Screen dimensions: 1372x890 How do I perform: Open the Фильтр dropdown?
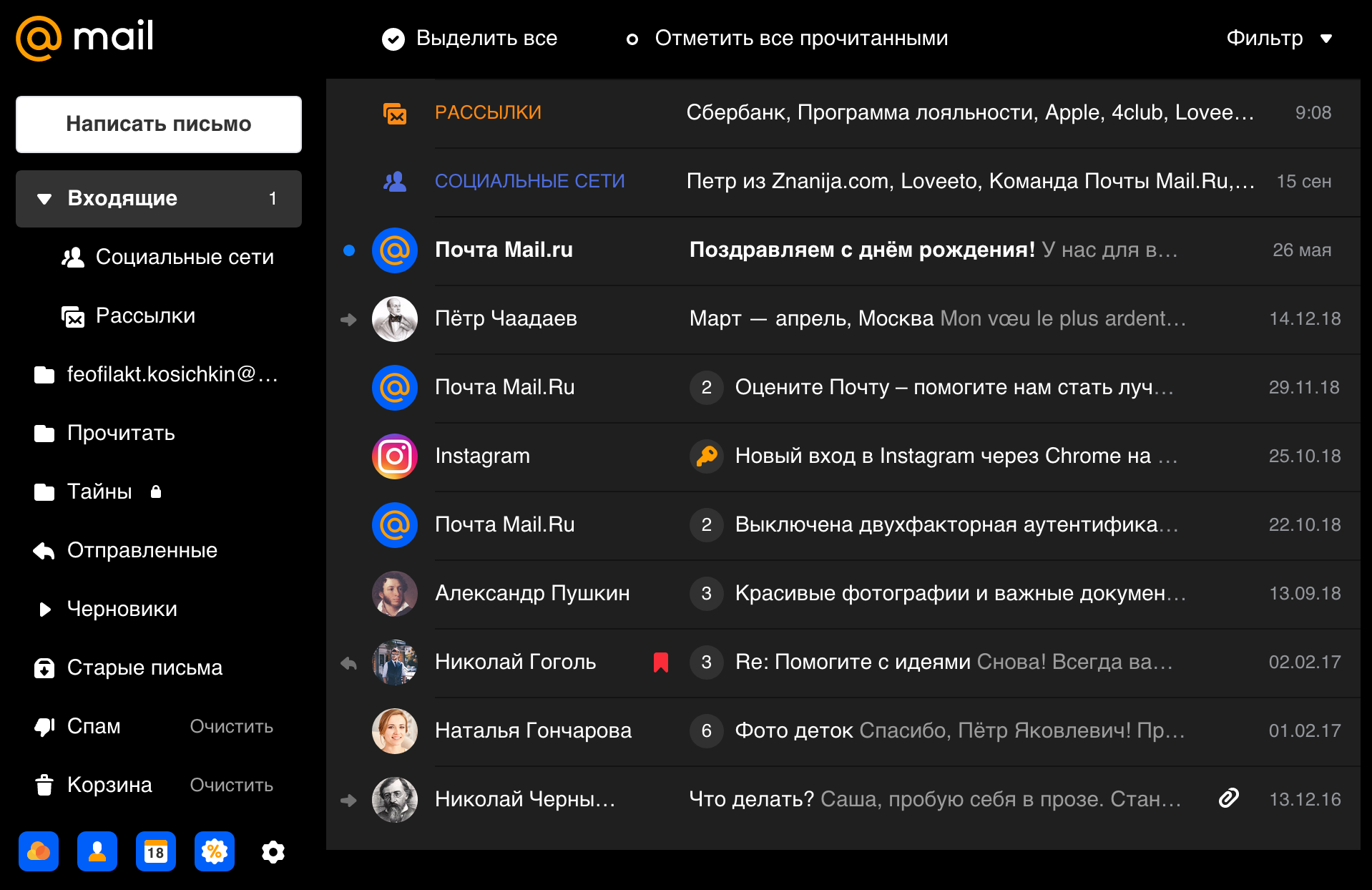1279,38
